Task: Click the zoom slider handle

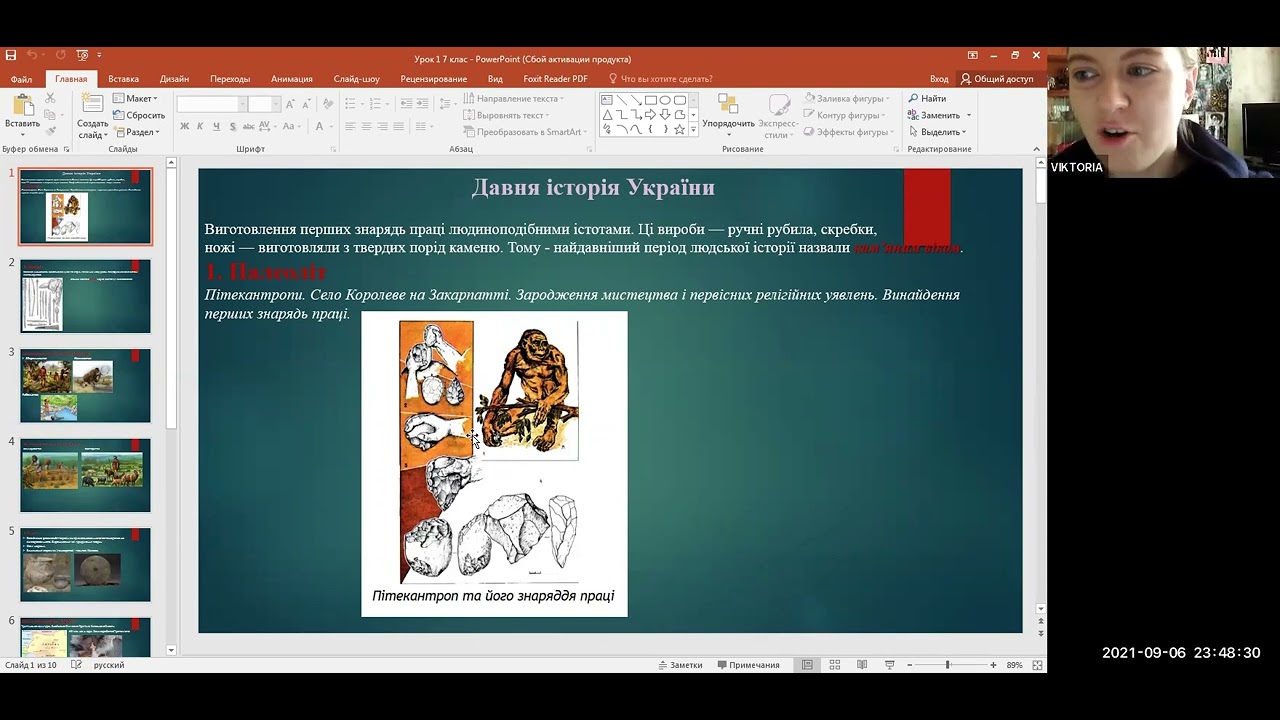Action: point(947,665)
